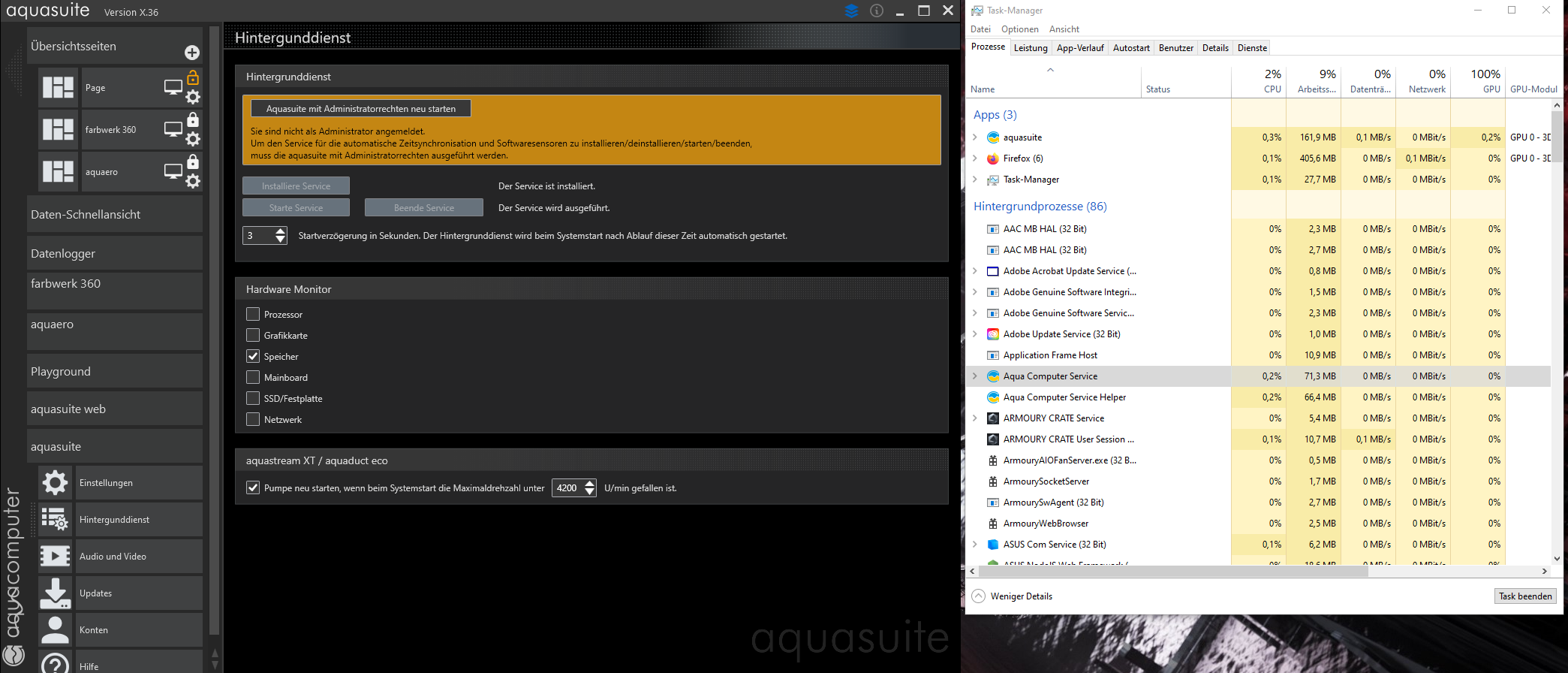Click Weniger Details in Task-Manager

pyautogui.click(x=1013, y=596)
